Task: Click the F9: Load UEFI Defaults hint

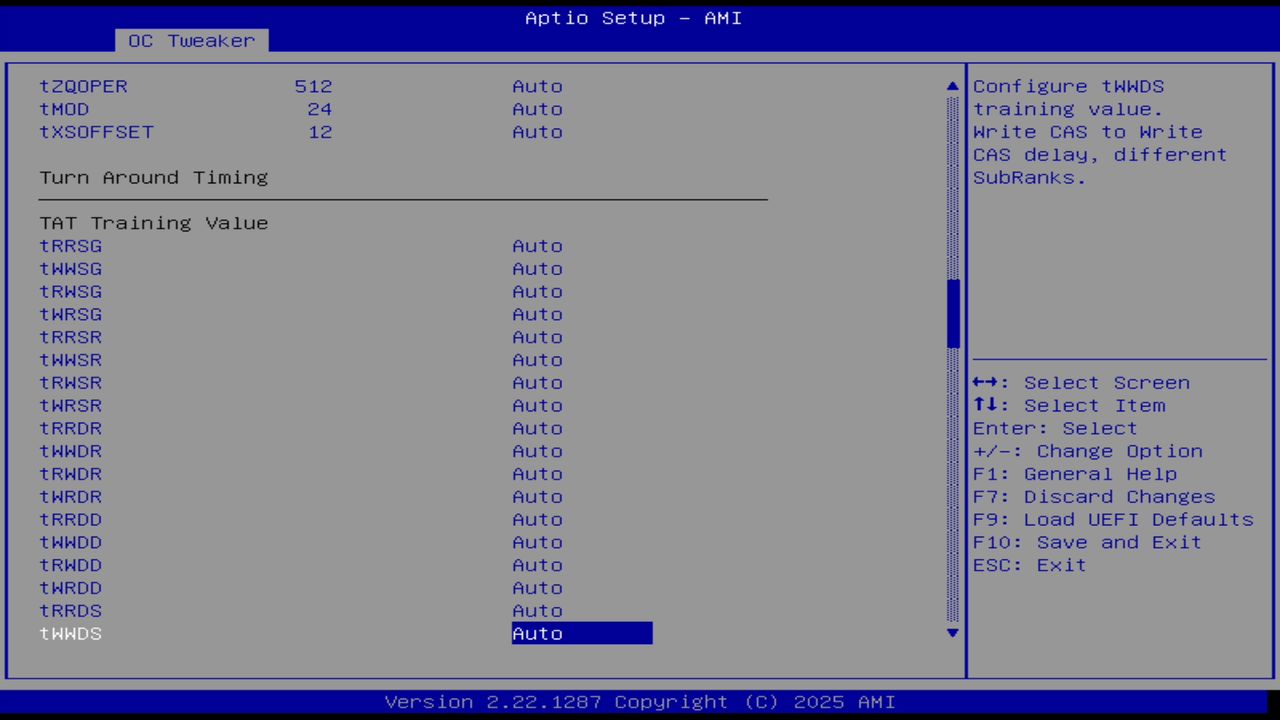Action: [1113, 520]
